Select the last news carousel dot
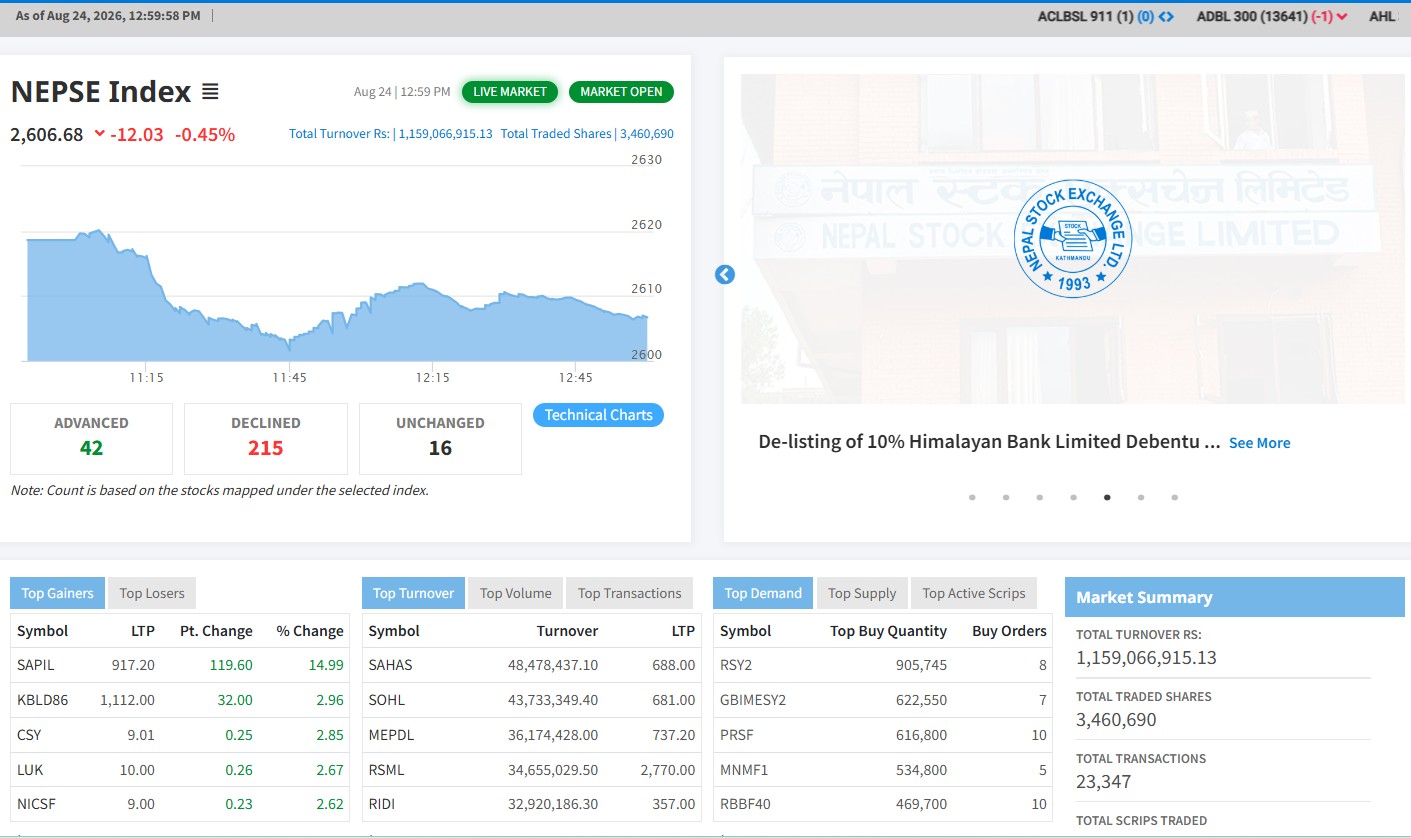This screenshot has width=1411, height=838. 1175,497
